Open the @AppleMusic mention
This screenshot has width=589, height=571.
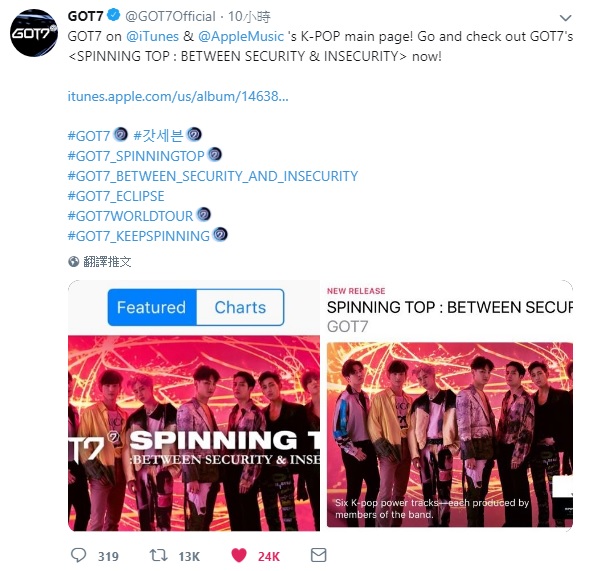tap(241, 36)
